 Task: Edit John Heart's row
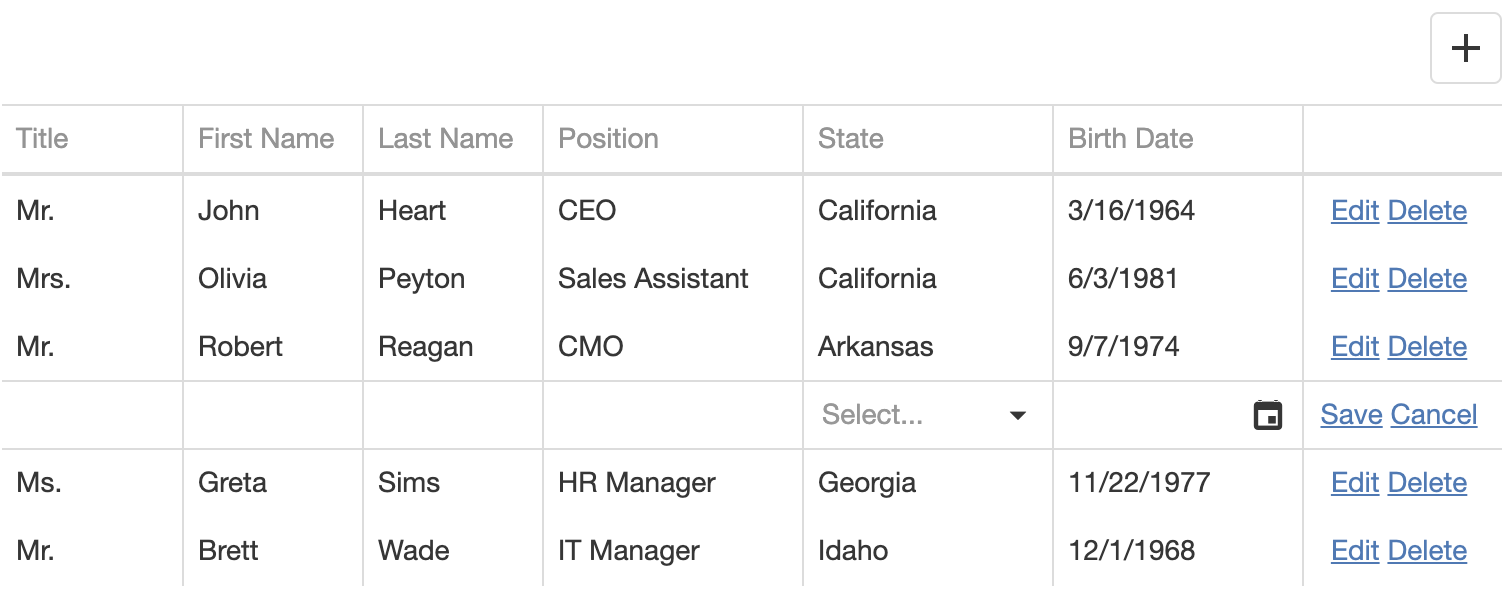1355,211
